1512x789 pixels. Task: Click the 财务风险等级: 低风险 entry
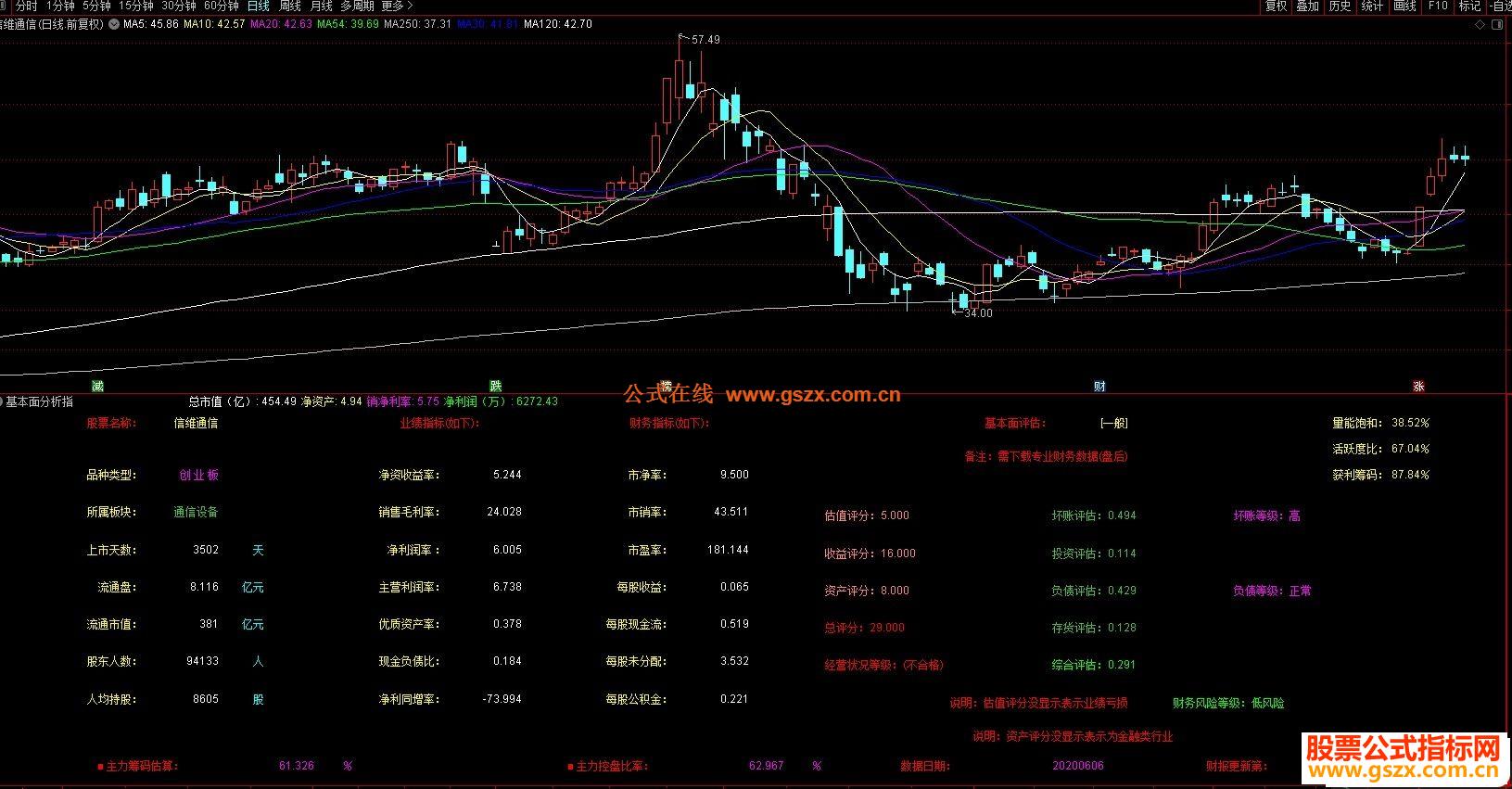pyautogui.click(x=1228, y=703)
